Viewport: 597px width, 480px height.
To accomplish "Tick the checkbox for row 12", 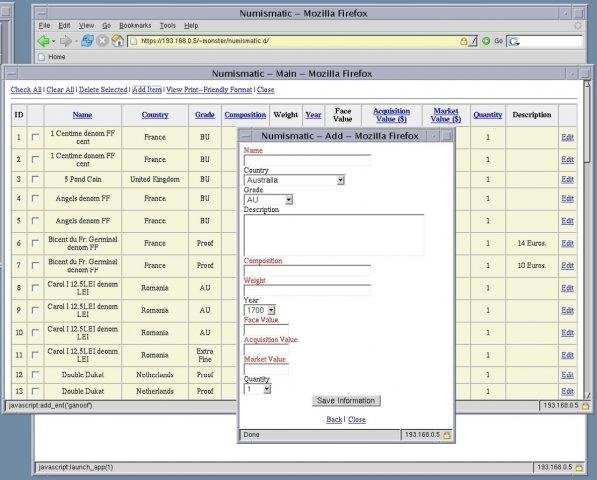I will [35, 375].
